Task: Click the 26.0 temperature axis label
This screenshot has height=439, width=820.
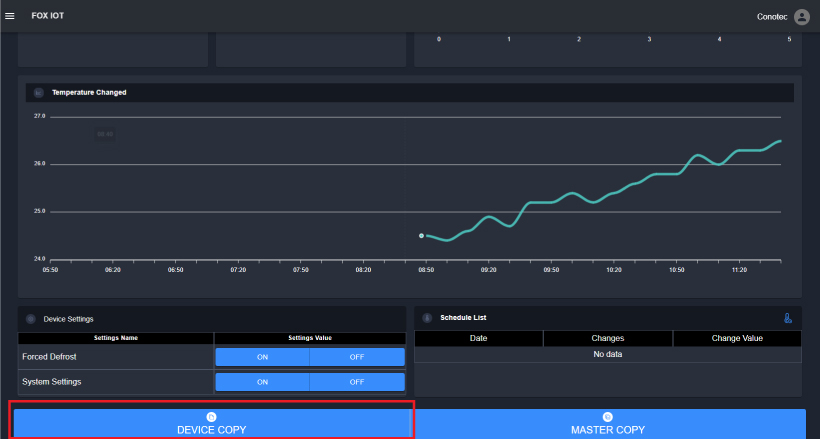Action: pos(40,164)
